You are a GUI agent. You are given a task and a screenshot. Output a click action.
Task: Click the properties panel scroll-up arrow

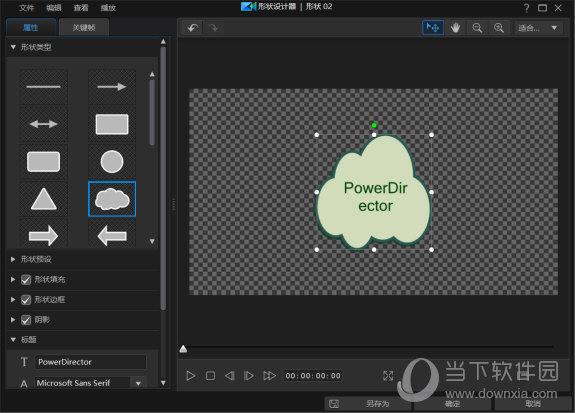point(163,42)
